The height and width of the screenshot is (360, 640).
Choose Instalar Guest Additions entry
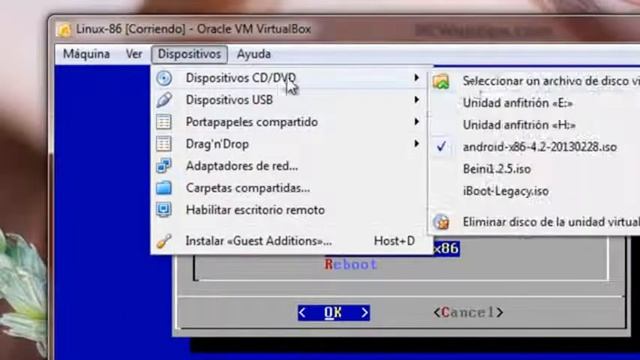[290, 241]
